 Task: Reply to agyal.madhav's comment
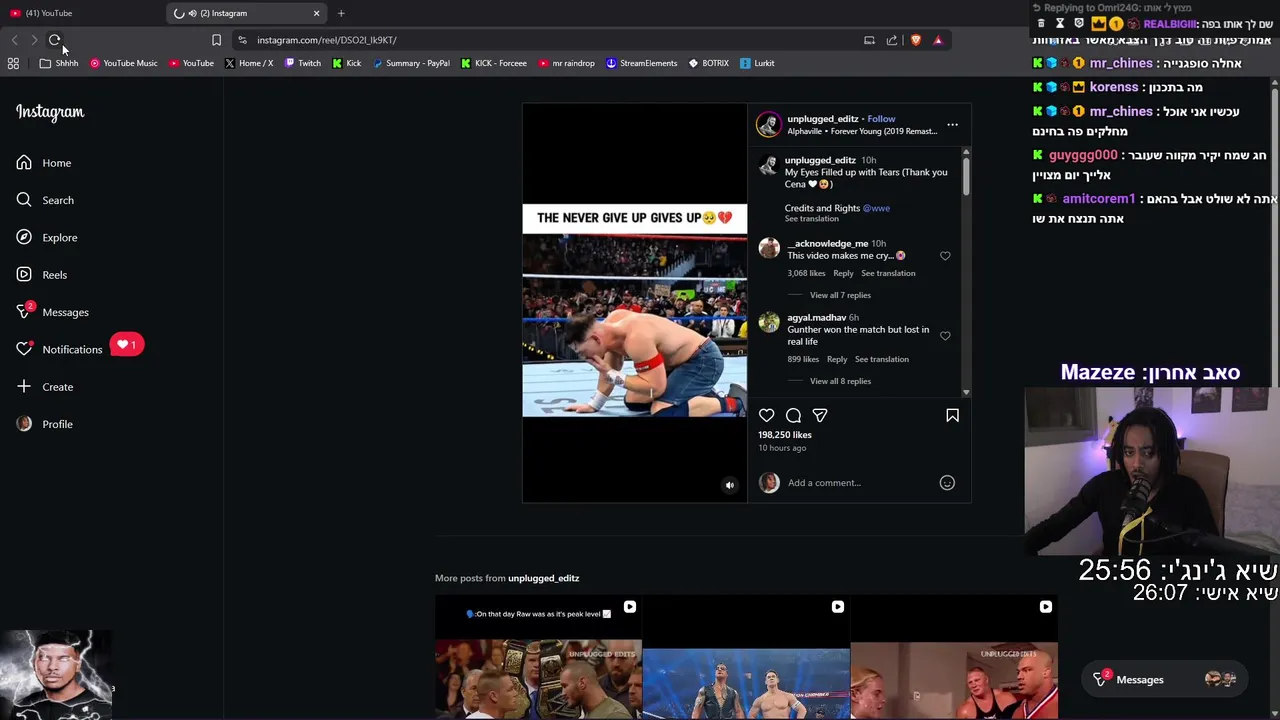tap(837, 359)
